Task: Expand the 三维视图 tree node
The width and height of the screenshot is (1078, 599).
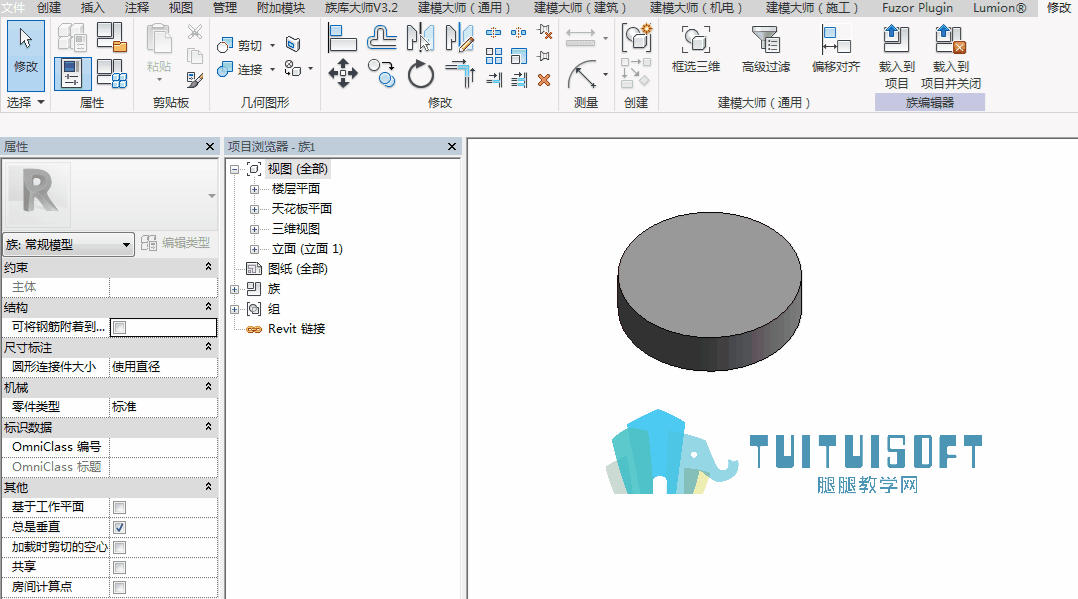Action: pyautogui.click(x=254, y=229)
